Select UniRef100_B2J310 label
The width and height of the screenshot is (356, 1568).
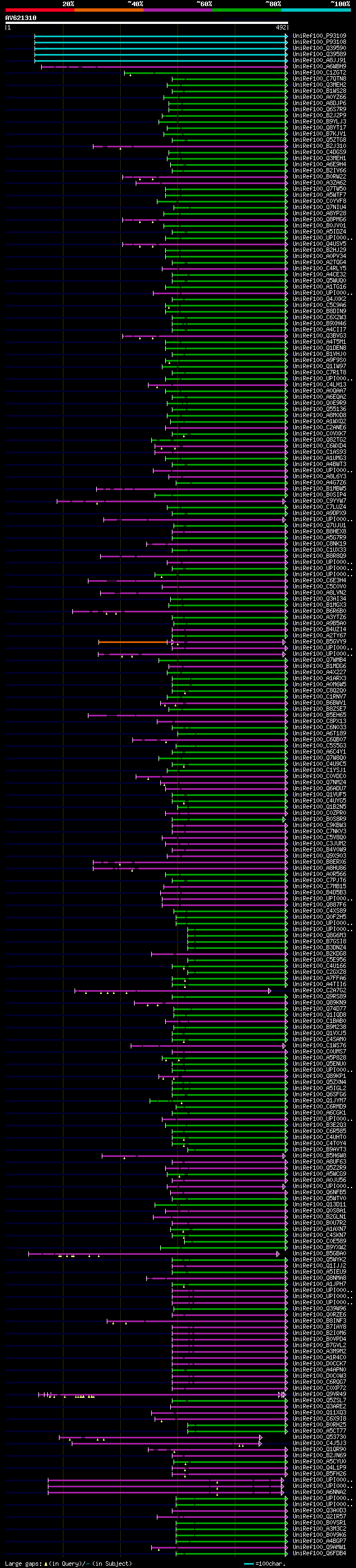coord(319,146)
